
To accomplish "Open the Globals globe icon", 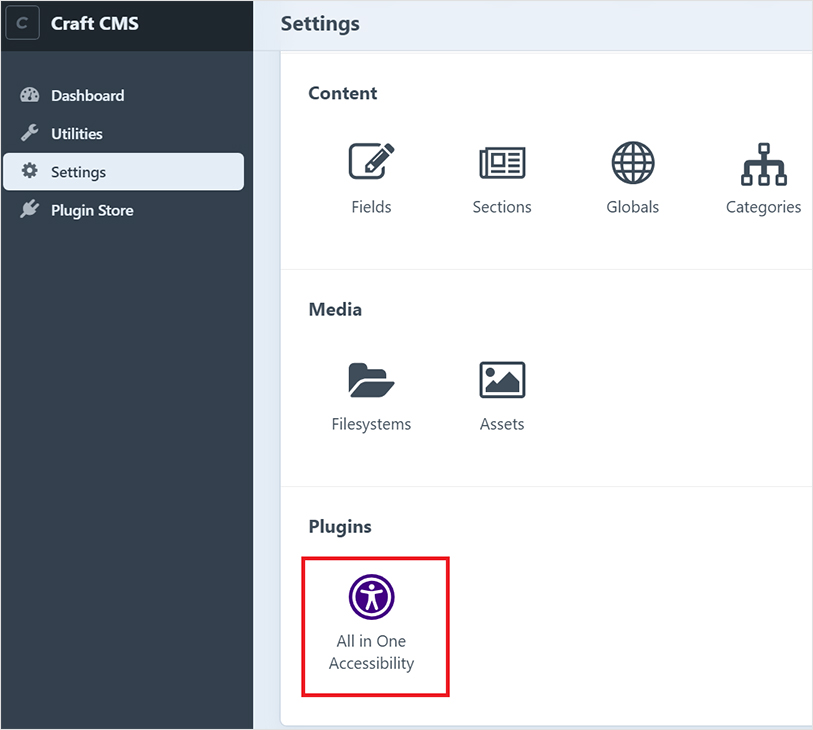I will click(633, 163).
